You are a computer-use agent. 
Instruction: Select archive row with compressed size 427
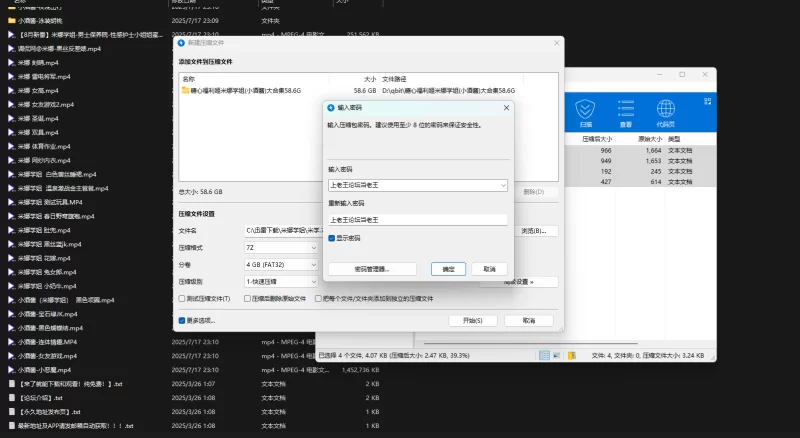[x=640, y=182]
